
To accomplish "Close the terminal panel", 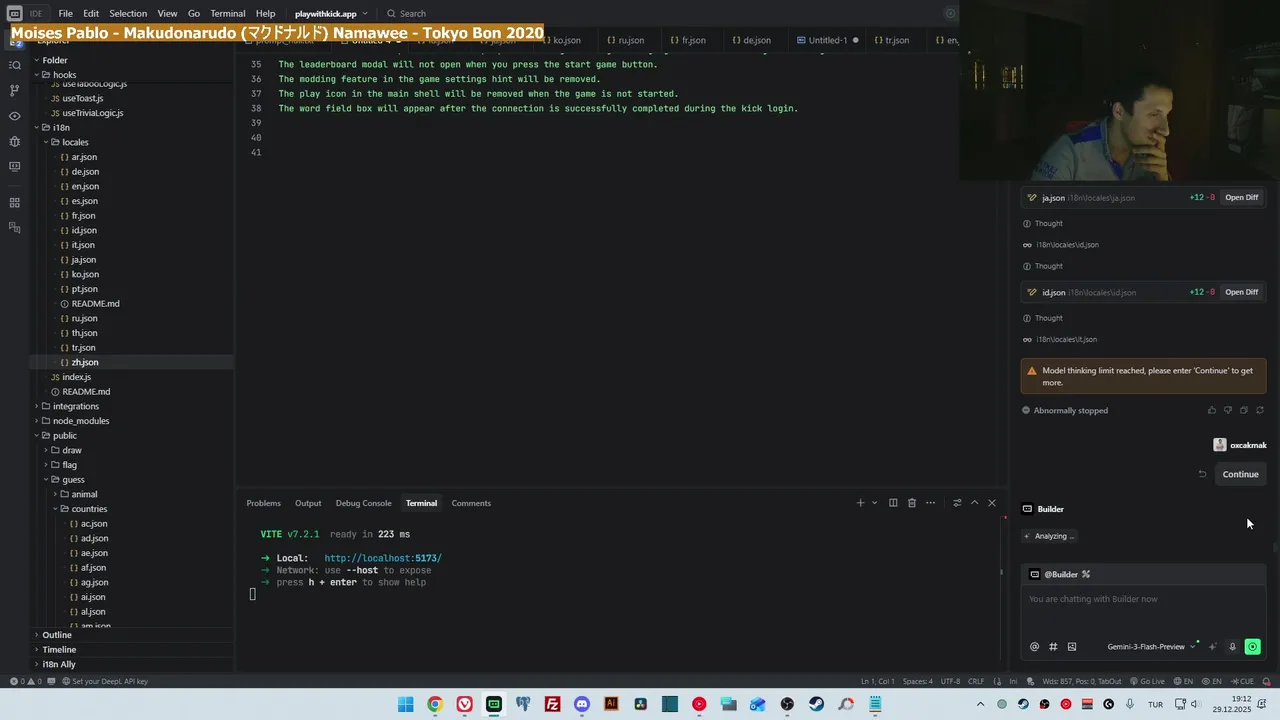I will tap(992, 503).
